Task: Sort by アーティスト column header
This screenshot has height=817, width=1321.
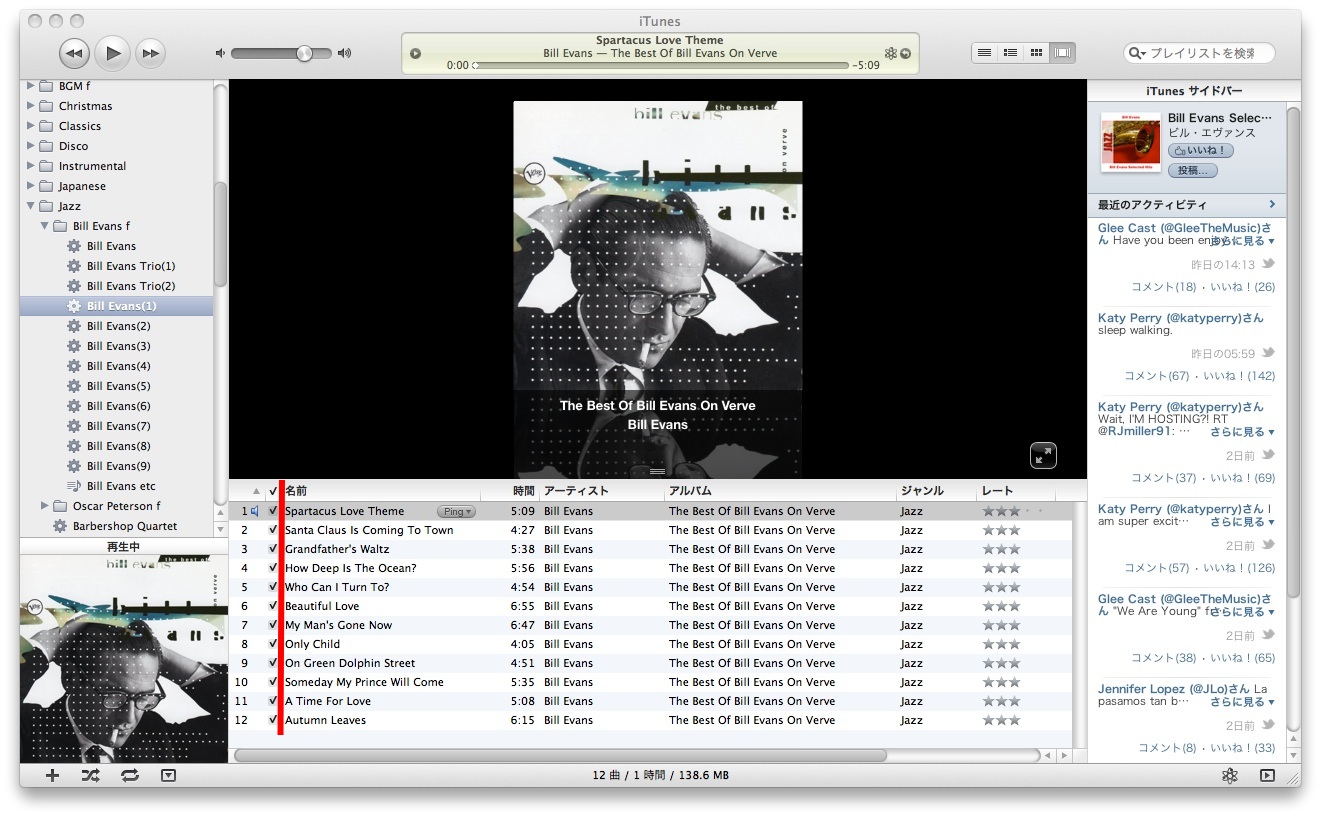Action: pos(603,491)
